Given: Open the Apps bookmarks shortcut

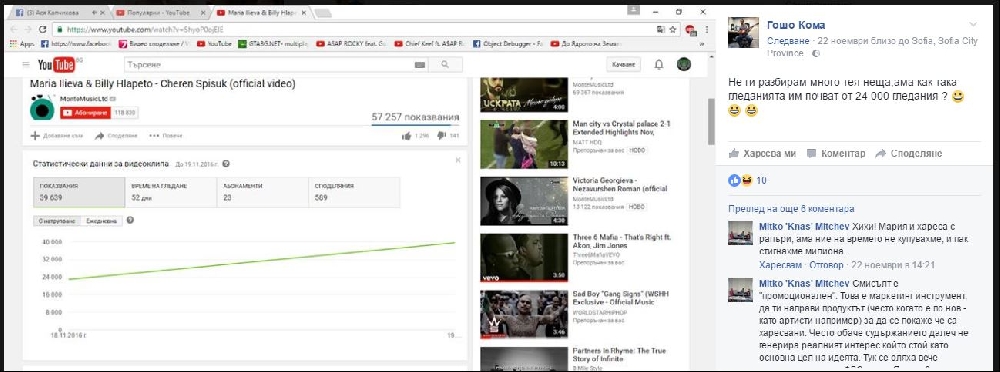Looking at the screenshot, I should 22,44.
